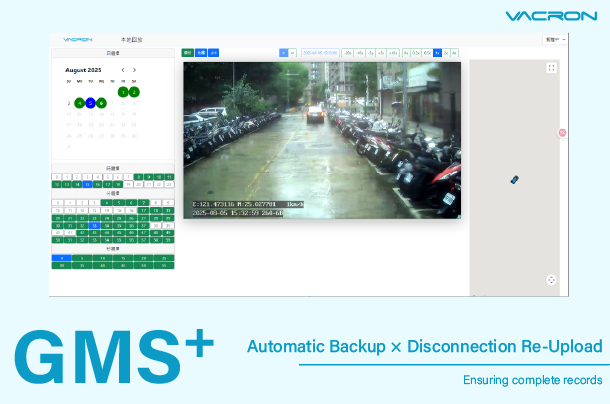Choose hour 18 in the hour selector
The image size is (610, 404).
pyautogui.click(x=118, y=184)
